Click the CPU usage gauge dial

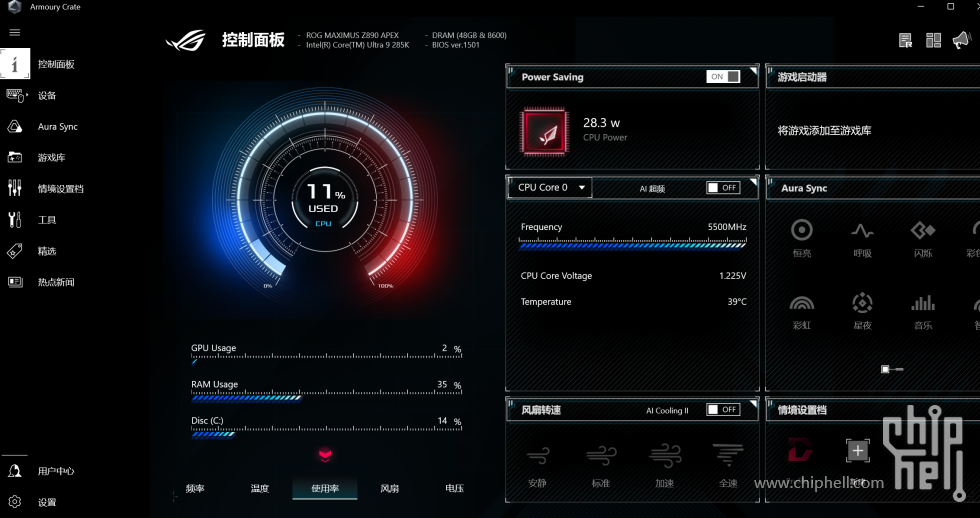[323, 200]
